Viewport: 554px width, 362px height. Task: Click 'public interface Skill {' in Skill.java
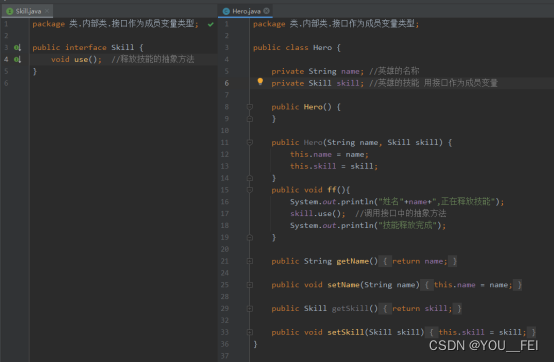tap(88, 47)
